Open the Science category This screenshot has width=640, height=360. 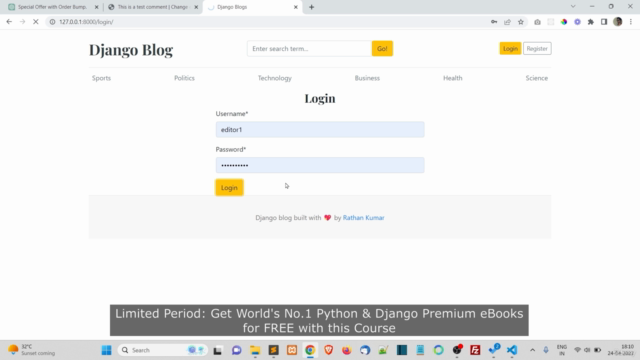click(537, 78)
